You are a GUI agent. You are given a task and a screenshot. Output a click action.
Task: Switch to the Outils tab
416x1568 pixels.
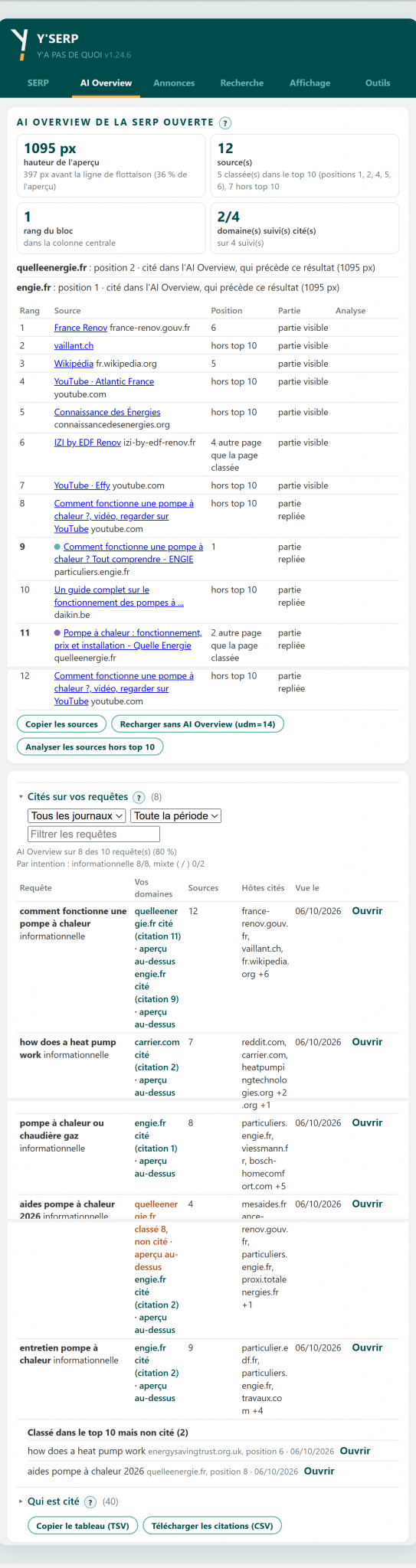[378, 83]
